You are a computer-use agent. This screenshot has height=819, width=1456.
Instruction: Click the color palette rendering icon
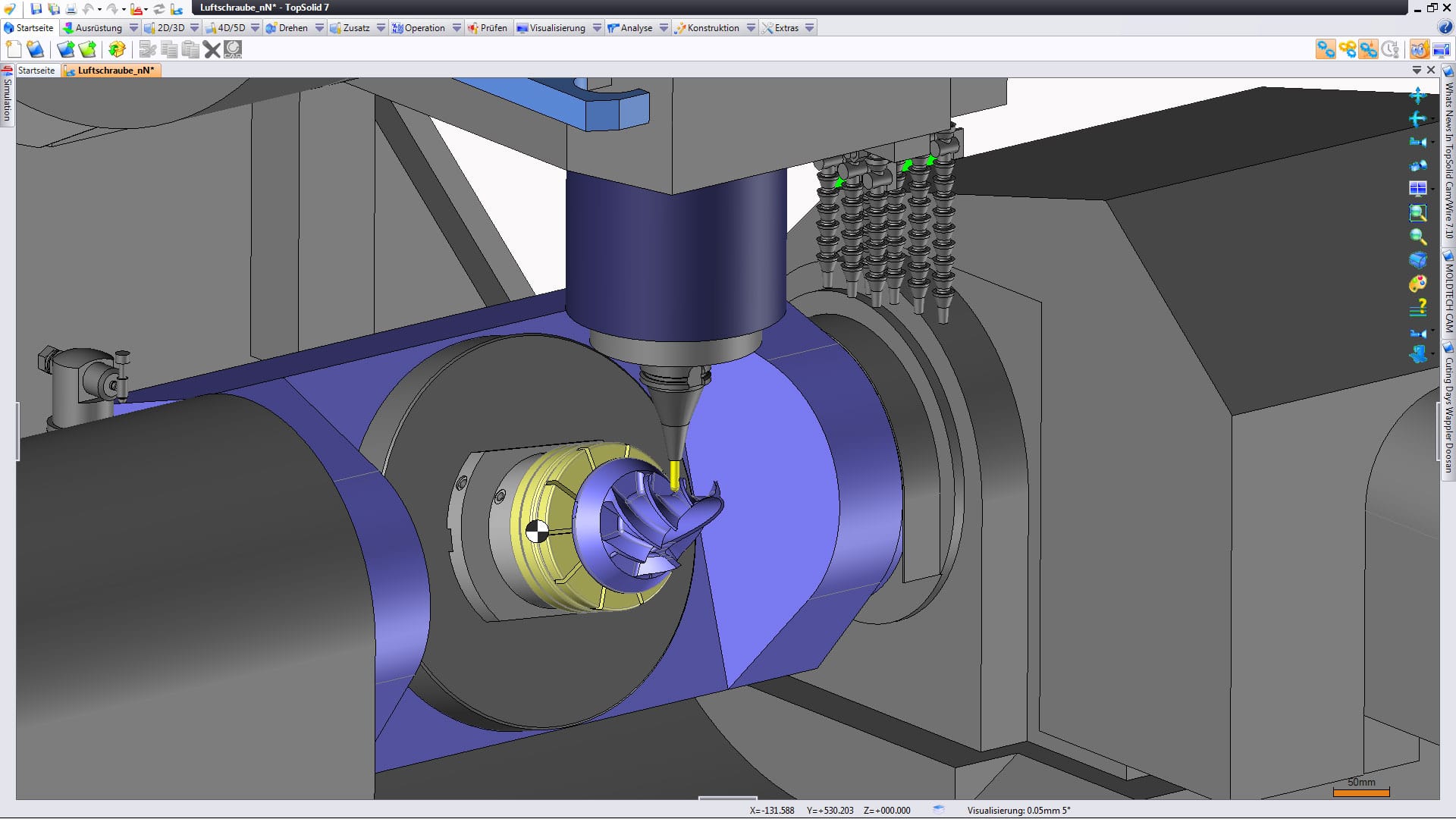click(1417, 284)
